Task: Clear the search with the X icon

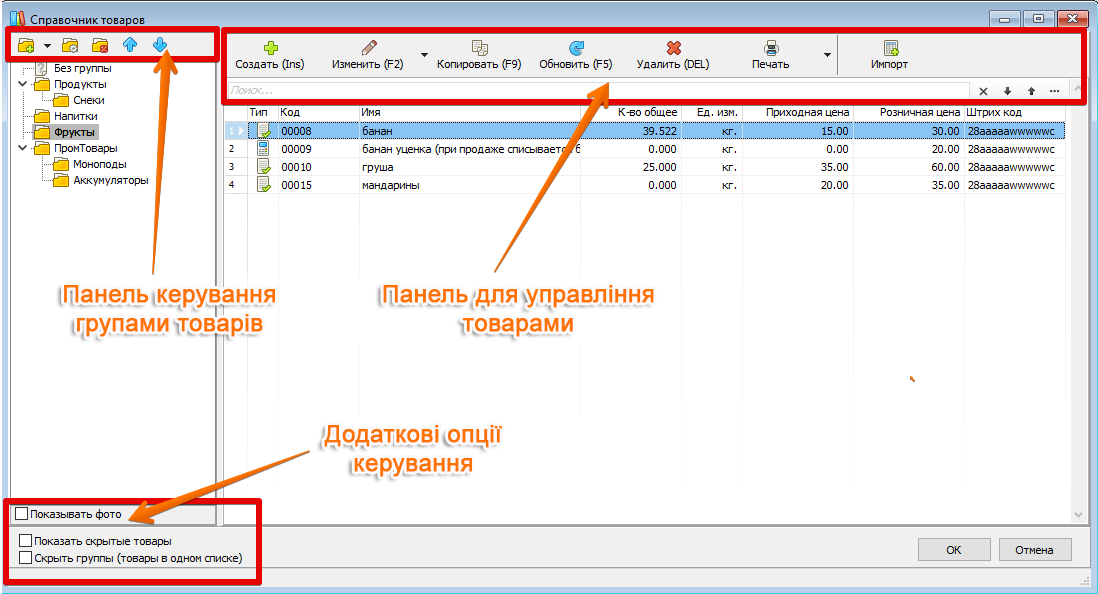Action: tap(983, 91)
